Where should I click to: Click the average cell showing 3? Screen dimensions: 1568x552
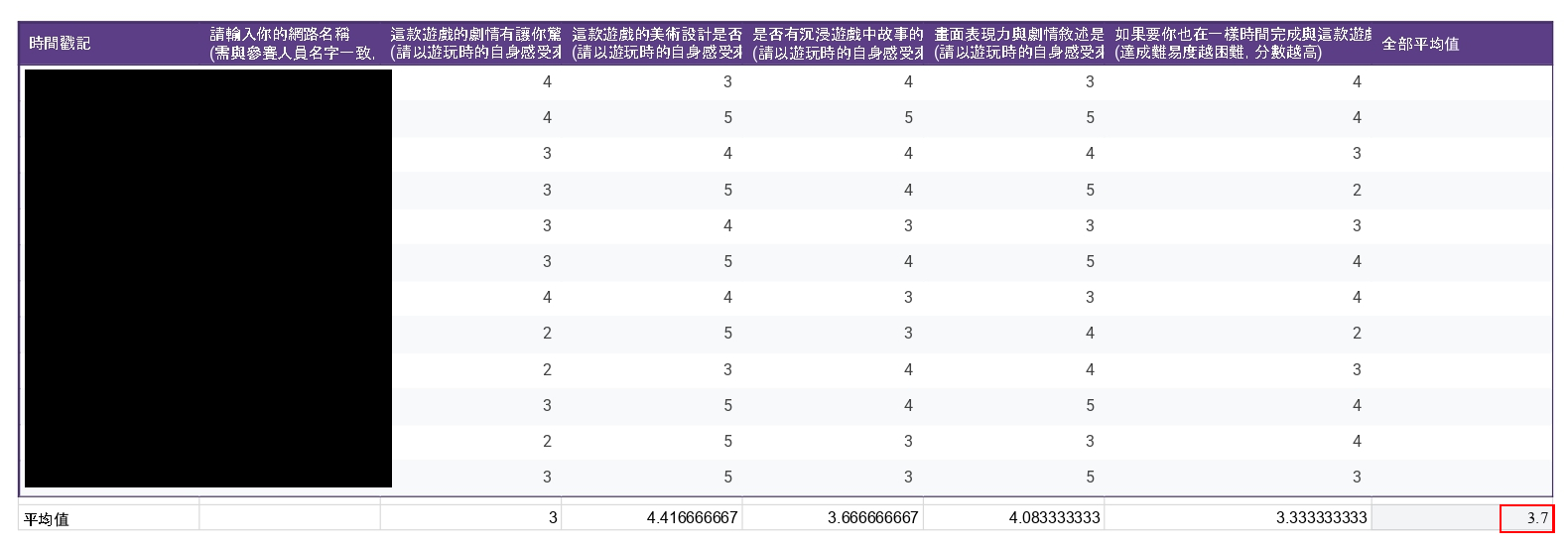[471, 518]
